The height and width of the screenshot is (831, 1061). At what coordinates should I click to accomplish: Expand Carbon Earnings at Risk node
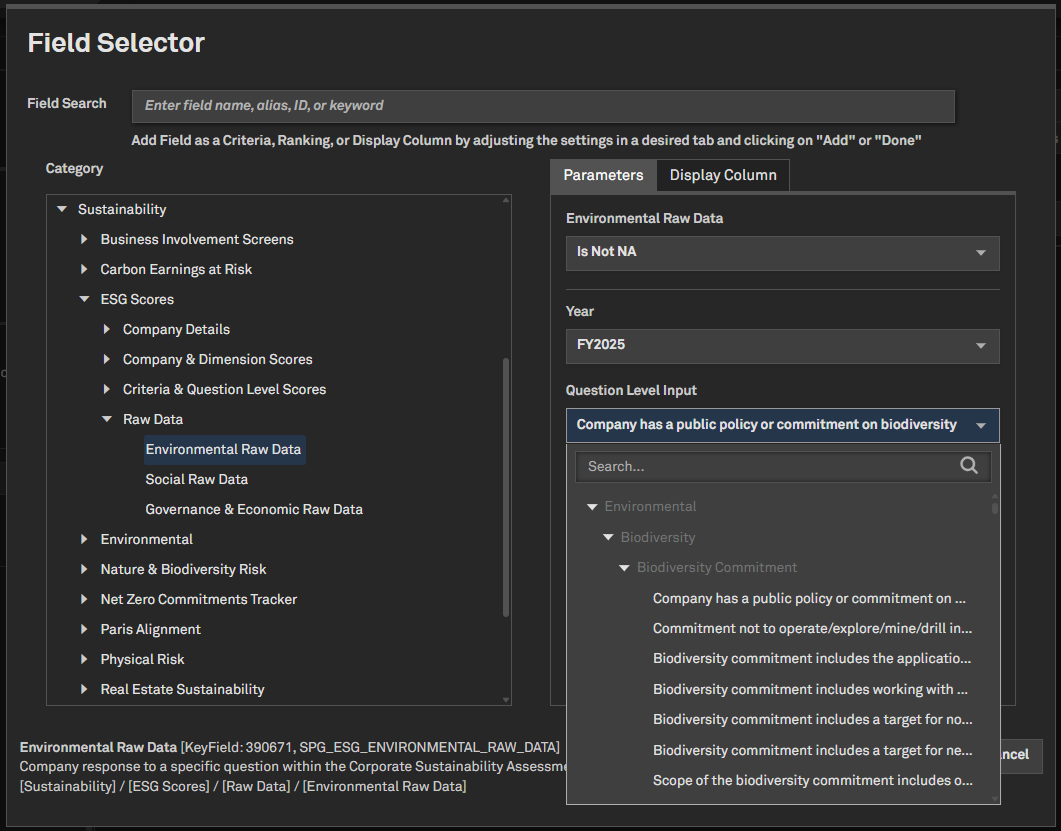[x=85, y=269]
